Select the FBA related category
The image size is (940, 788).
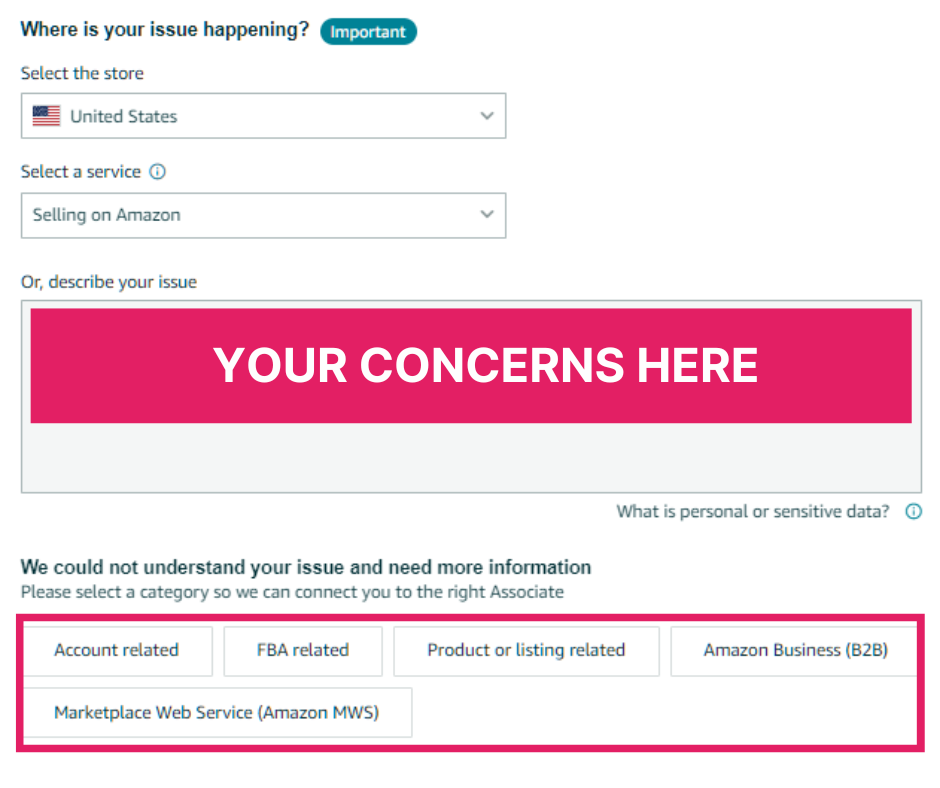point(303,650)
